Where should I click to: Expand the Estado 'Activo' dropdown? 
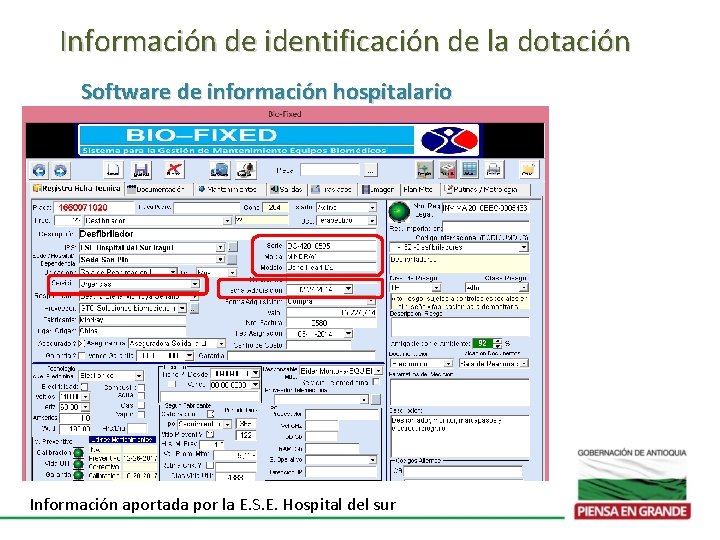click(x=372, y=208)
